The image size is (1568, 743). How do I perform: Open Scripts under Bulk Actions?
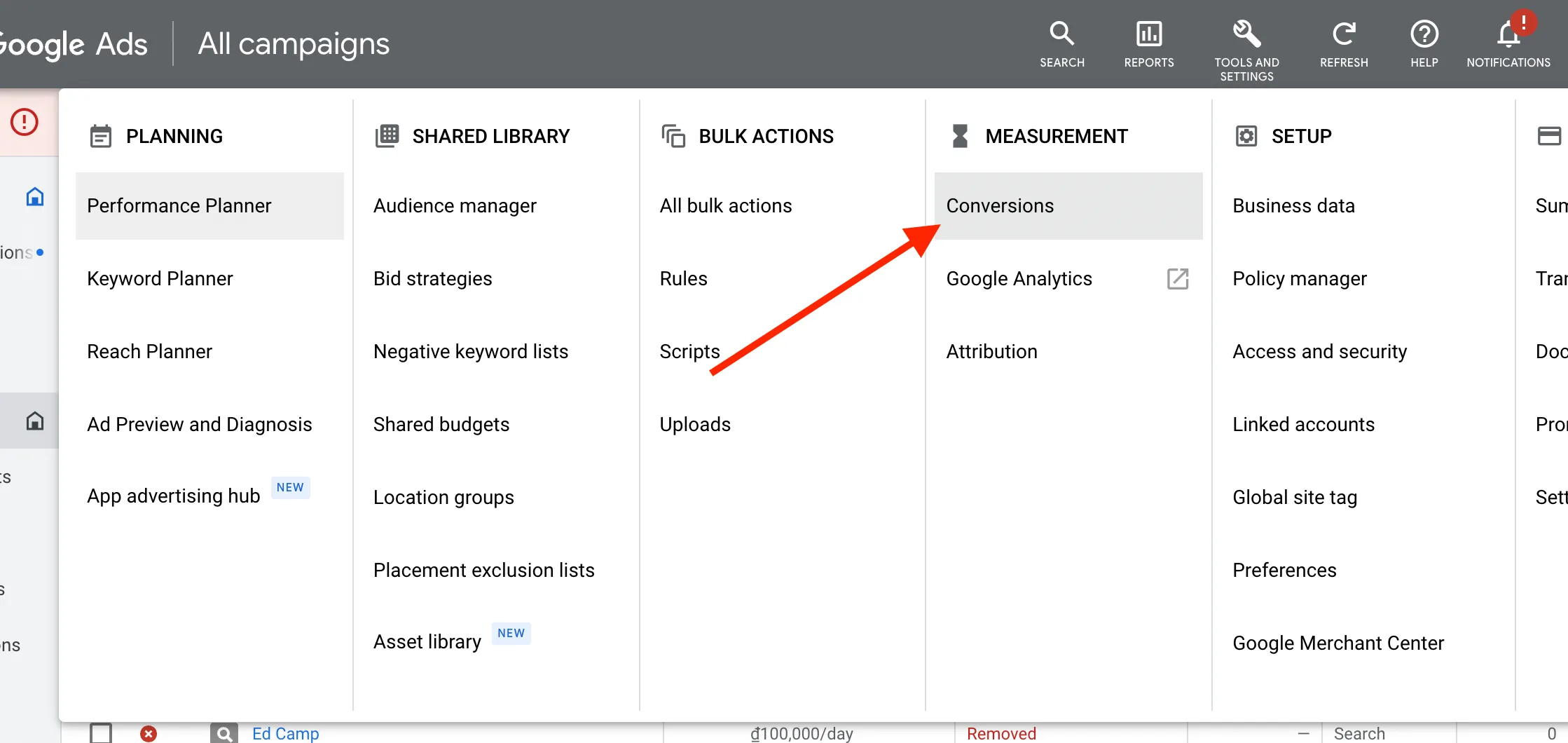coord(690,352)
